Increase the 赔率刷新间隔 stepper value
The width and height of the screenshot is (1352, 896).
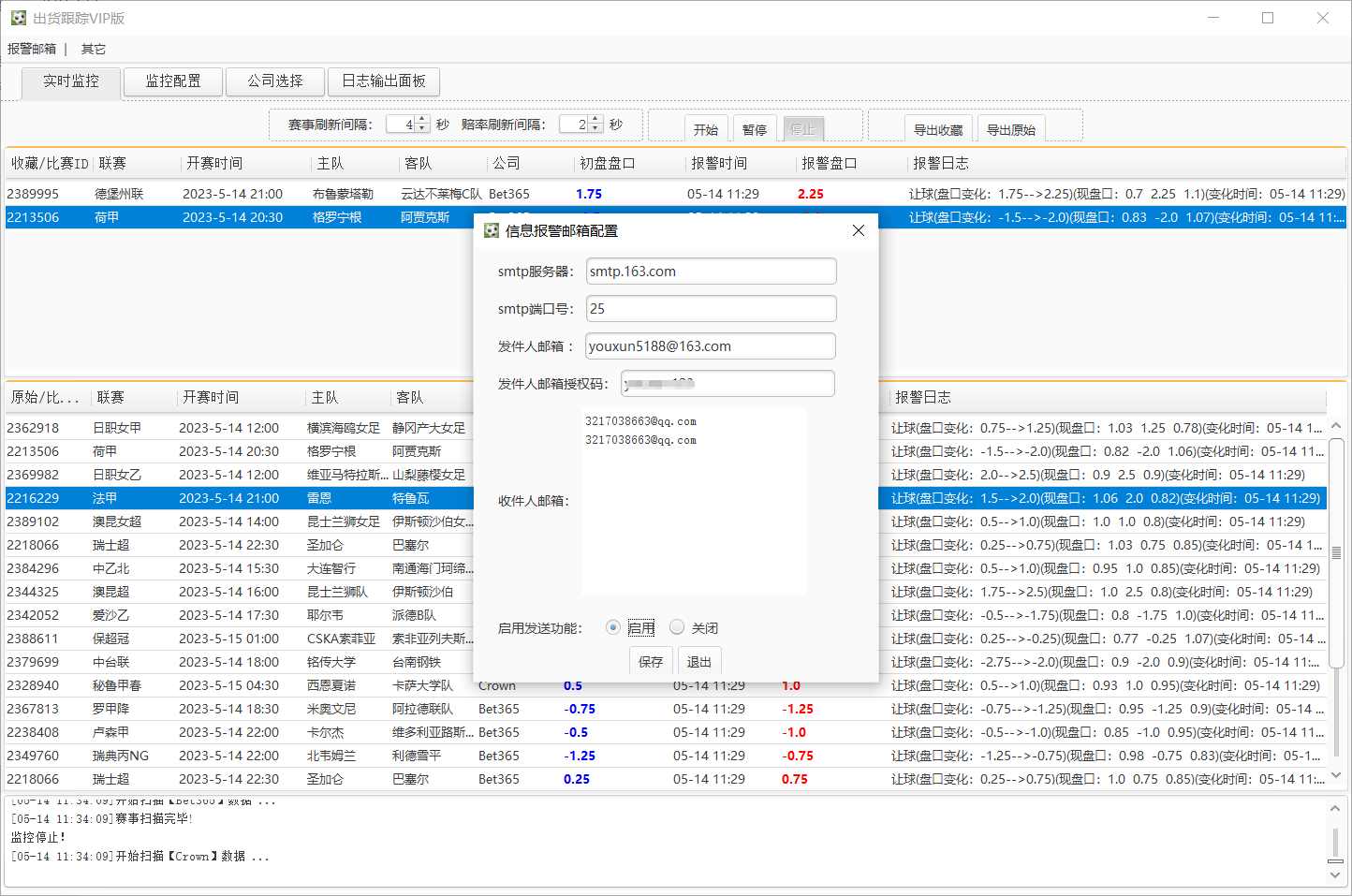pyautogui.click(x=595, y=120)
